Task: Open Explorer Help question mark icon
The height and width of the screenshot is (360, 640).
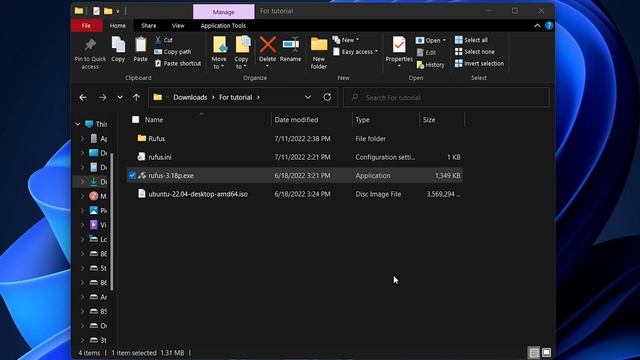Action: tap(549, 25)
